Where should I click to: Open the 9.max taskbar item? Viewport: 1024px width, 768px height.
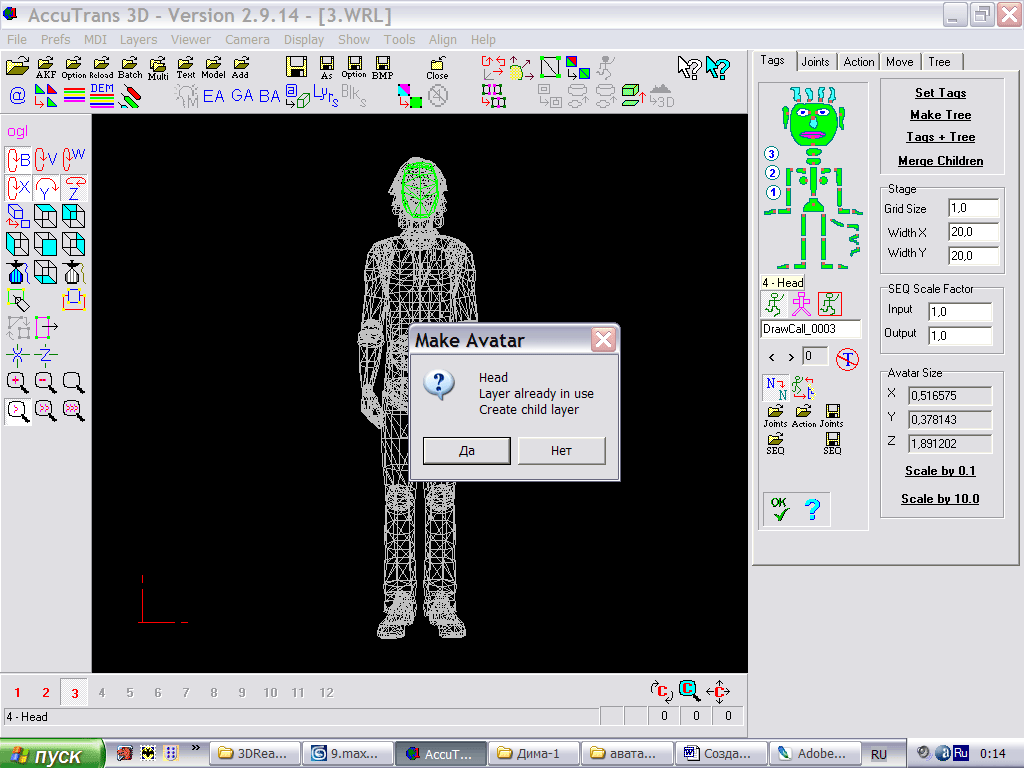[x=349, y=754]
